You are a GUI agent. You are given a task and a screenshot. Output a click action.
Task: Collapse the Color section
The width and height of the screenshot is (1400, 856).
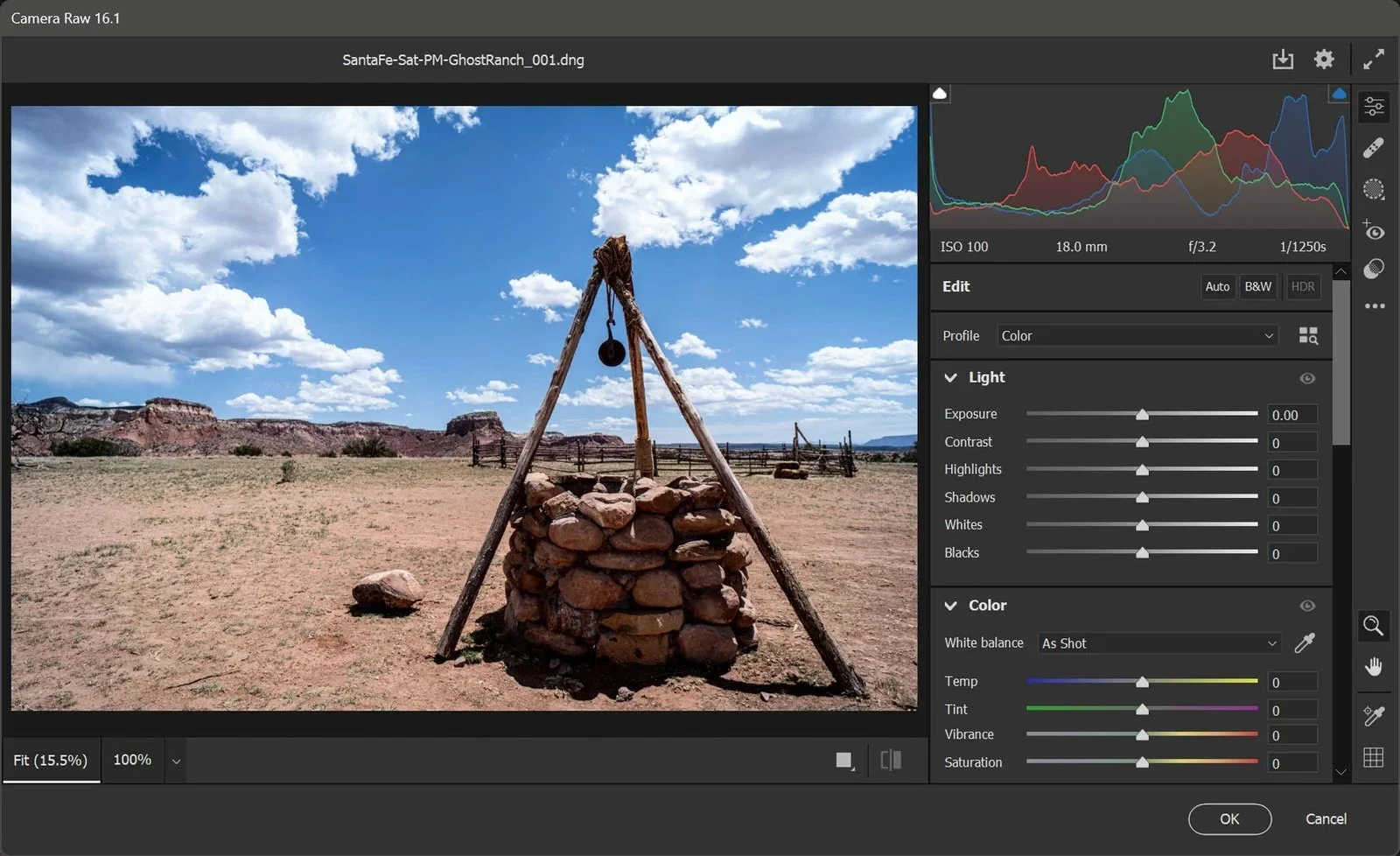950,605
